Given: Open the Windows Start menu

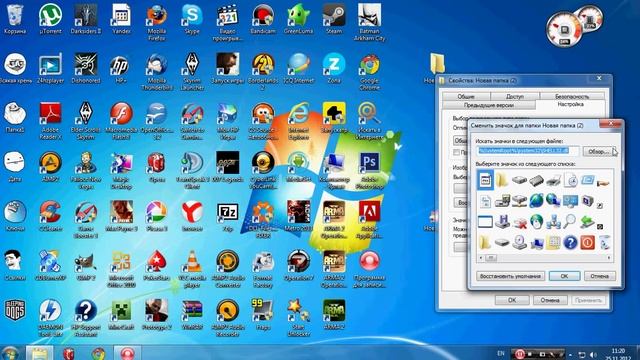Looking at the screenshot, I should tap(10, 353).
